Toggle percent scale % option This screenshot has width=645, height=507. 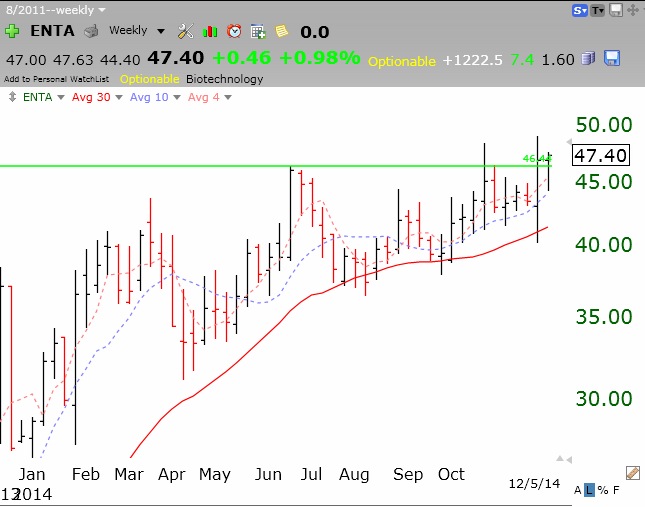pyautogui.click(x=603, y=491)
